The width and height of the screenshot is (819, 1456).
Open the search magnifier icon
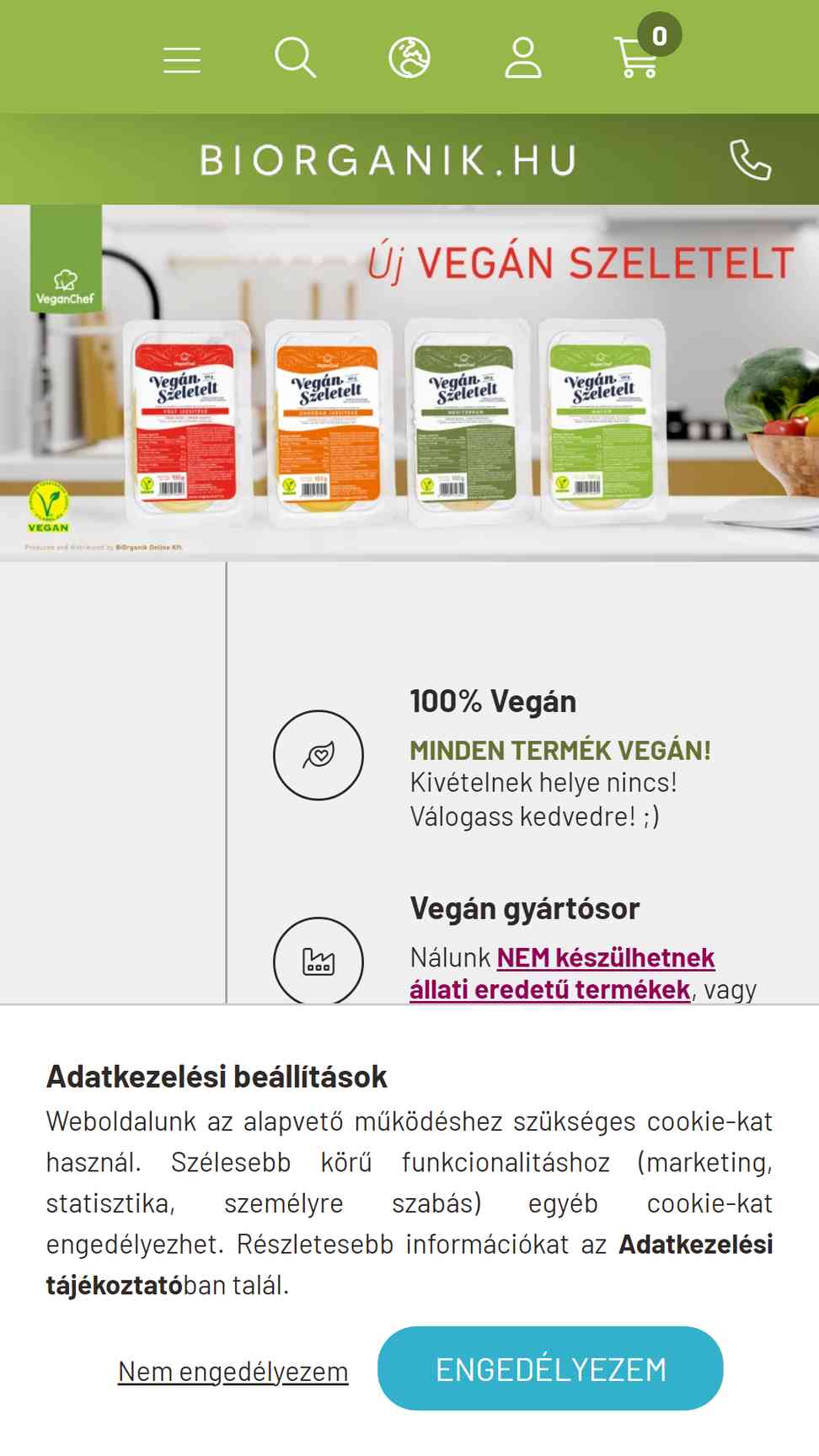coord(296,58)
